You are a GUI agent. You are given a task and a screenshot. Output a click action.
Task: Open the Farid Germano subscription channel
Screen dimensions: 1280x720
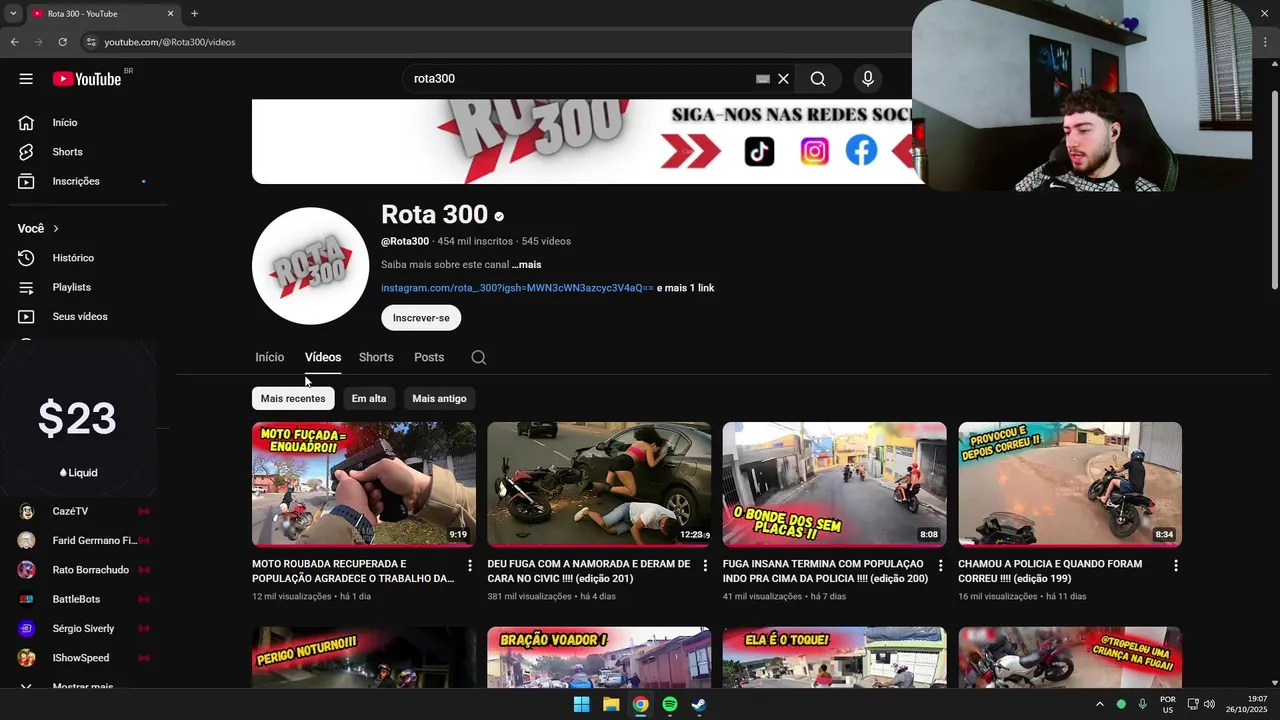point(84,541)
